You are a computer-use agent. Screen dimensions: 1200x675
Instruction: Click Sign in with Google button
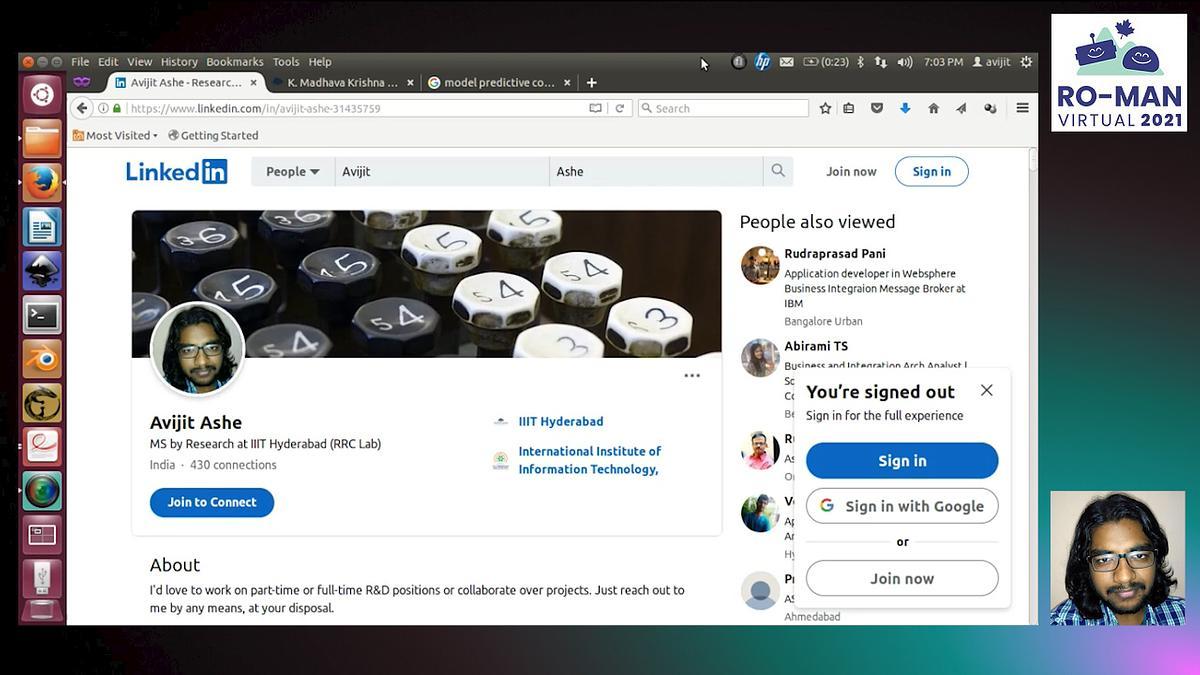[902, 506]
